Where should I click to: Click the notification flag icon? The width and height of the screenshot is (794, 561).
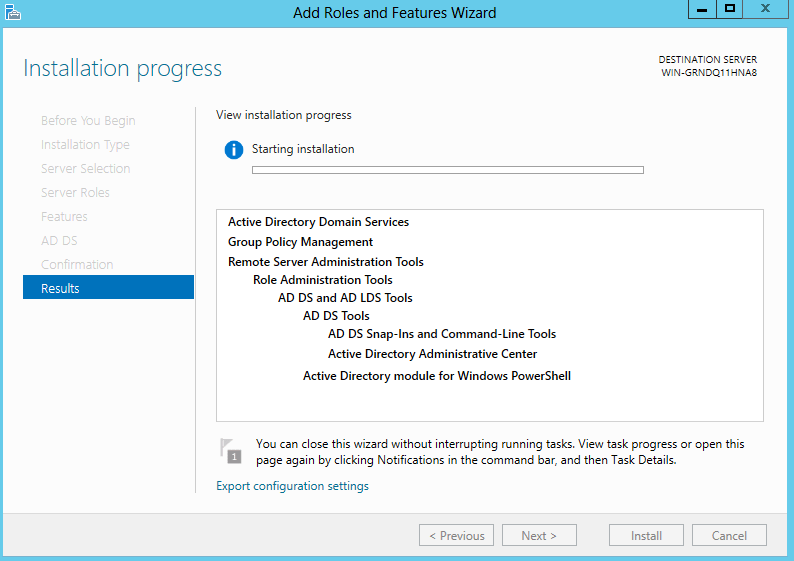(x=230, y=450)
